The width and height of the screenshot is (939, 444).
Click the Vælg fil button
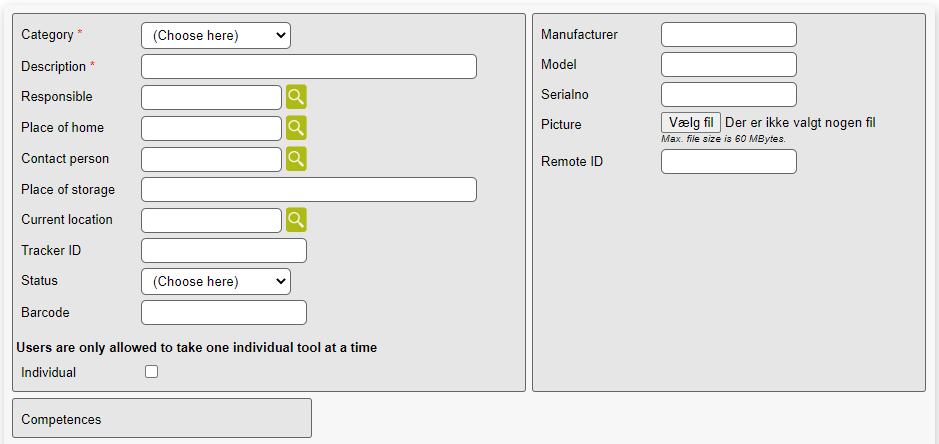point(691,123)
